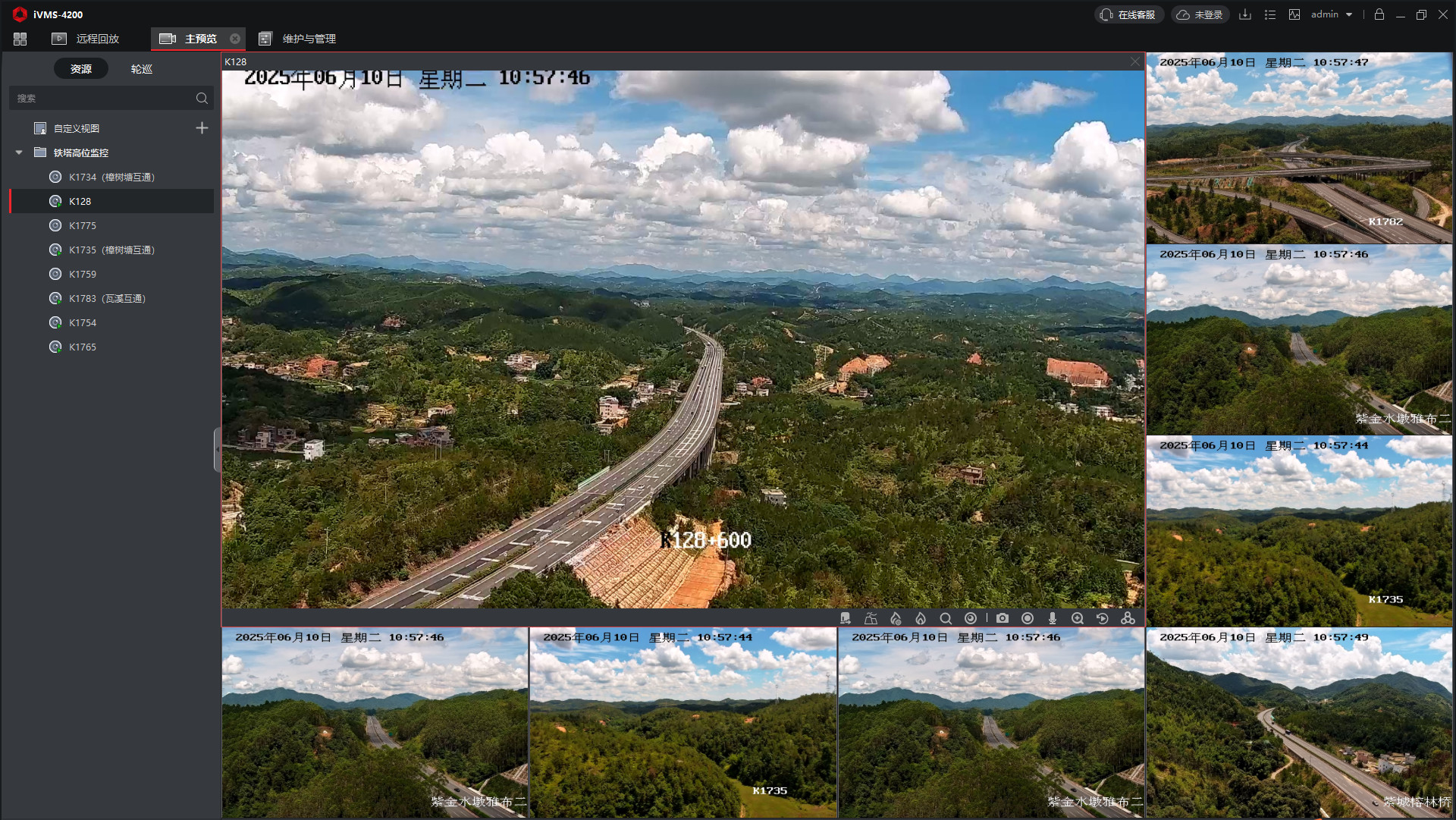Collapse the left resource panel handle

(x=218, y=449)
